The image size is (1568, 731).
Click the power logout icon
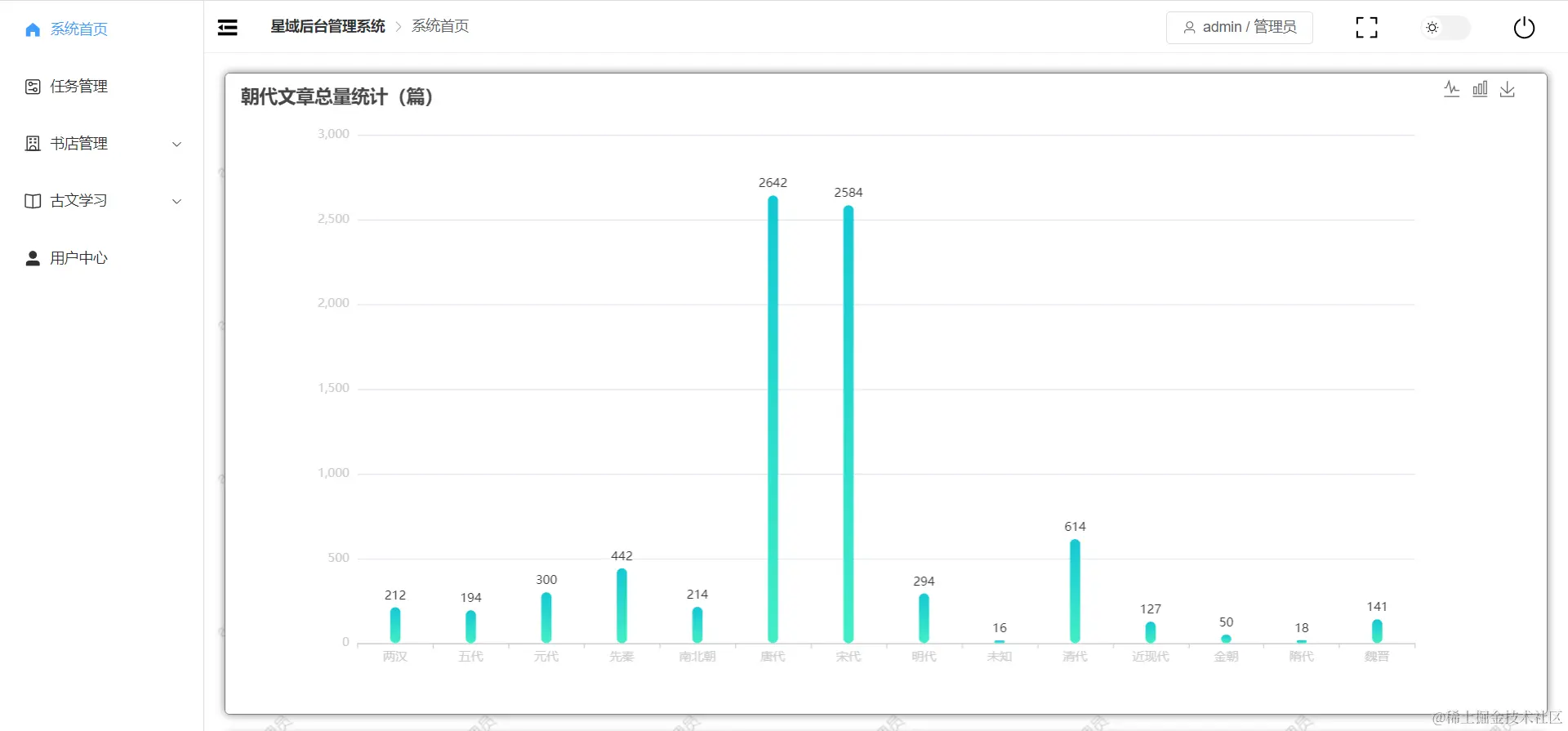pyautogui.click(x=1524, y=28)
